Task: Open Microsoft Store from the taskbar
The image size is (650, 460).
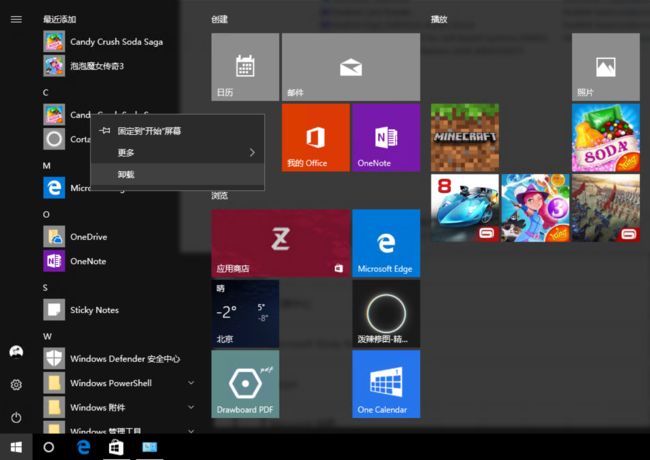Action: pyautogui.click(x=116, y=447)
